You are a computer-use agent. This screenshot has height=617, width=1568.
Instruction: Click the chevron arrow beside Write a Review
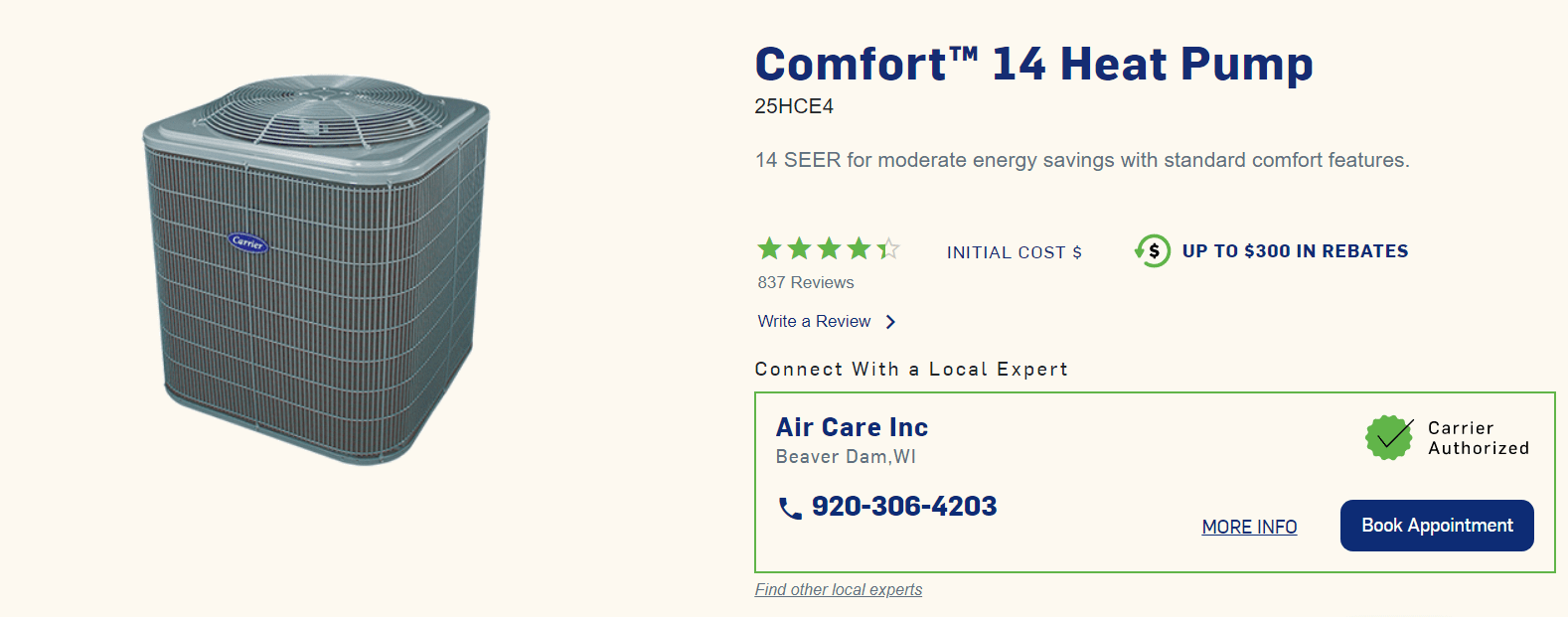pos(890,322)
